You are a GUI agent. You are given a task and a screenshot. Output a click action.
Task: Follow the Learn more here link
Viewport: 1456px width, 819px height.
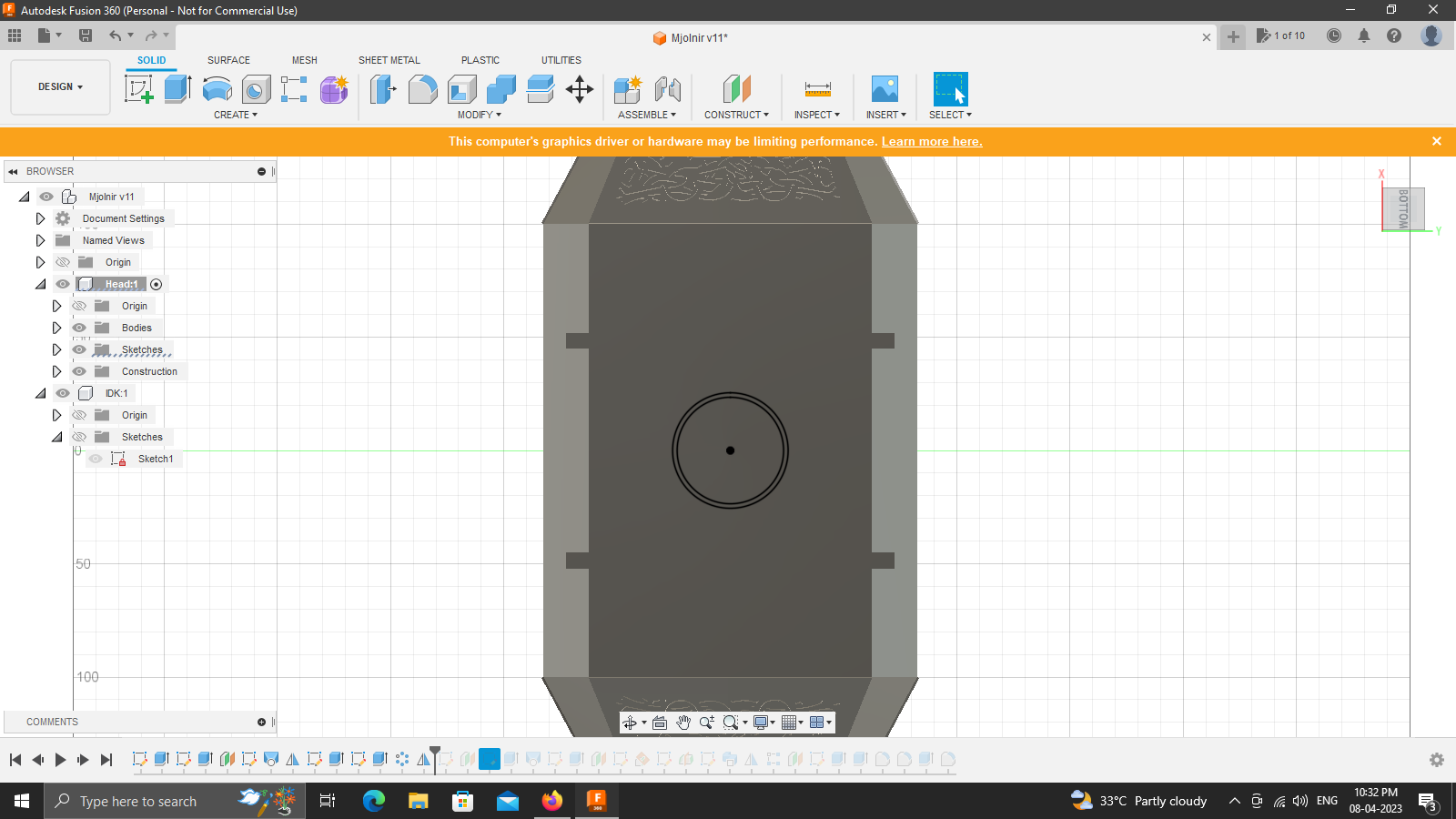(931, 141)
